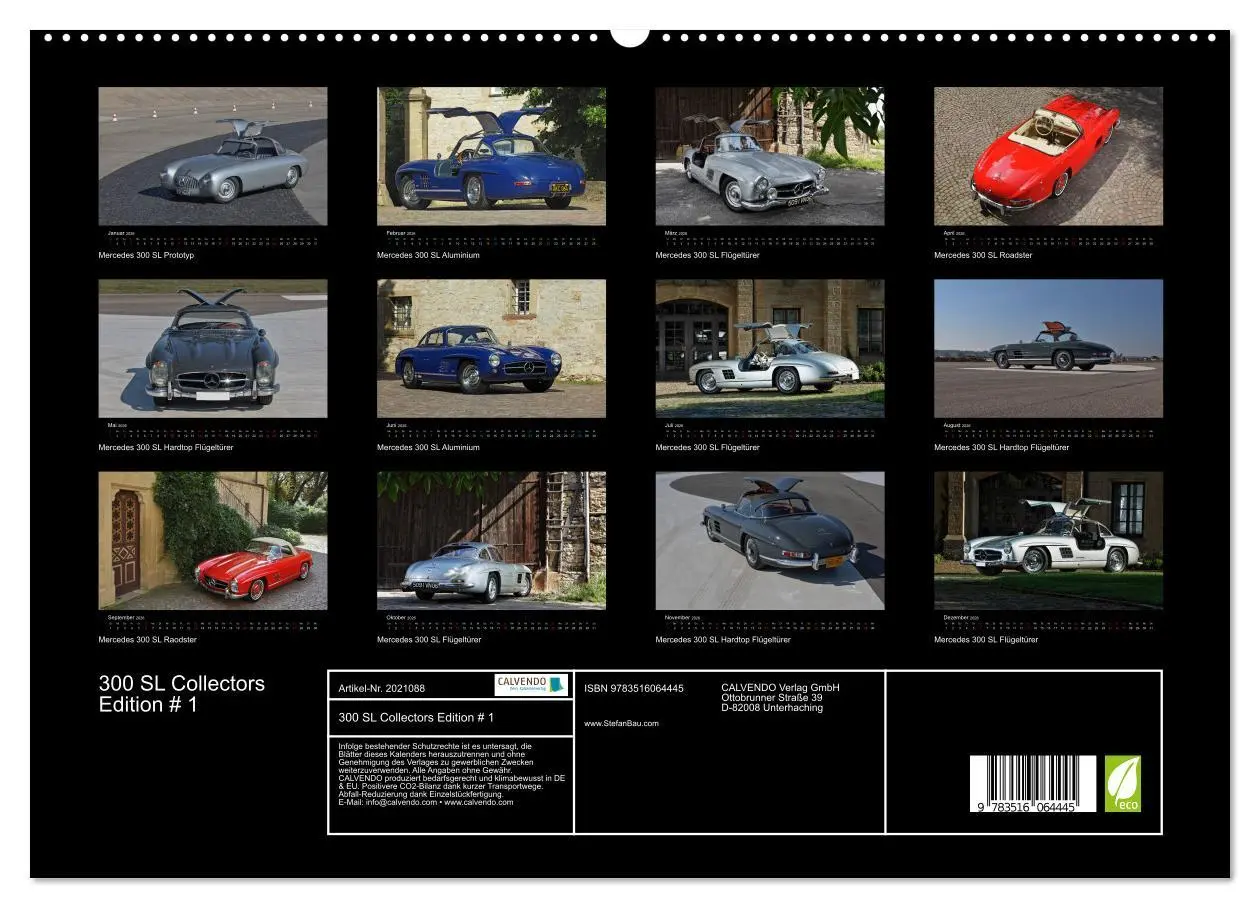The width and height of the screenshot is (1260, 908).
Task: Click the title 300 SL Collectors Edition # 1
Action: coord(183,691)
